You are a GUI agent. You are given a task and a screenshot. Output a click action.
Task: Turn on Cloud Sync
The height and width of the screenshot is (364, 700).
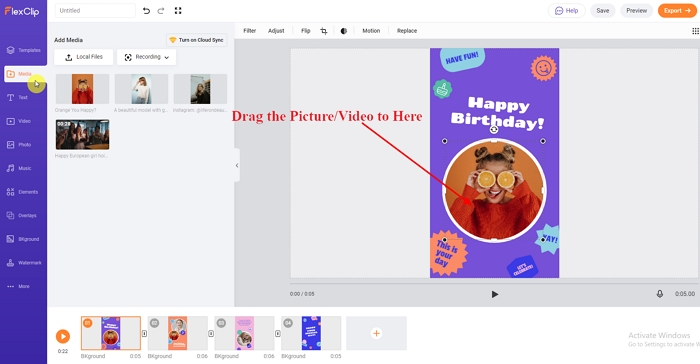tap(197, 40)
